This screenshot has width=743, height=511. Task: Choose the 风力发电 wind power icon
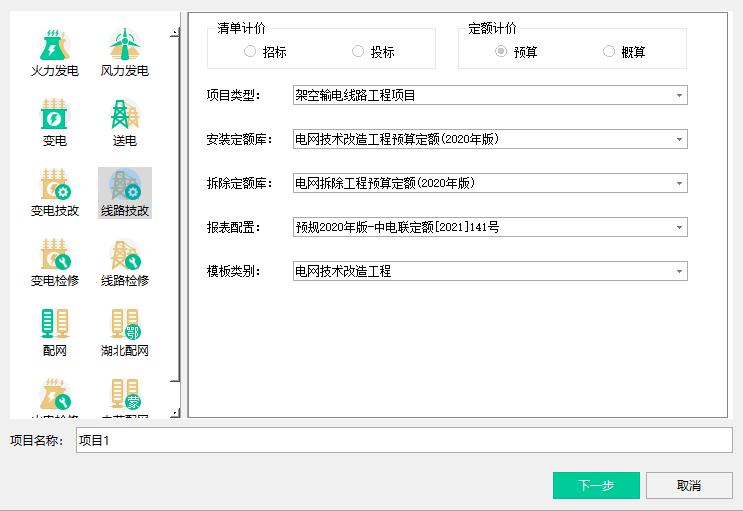point(125,52)
